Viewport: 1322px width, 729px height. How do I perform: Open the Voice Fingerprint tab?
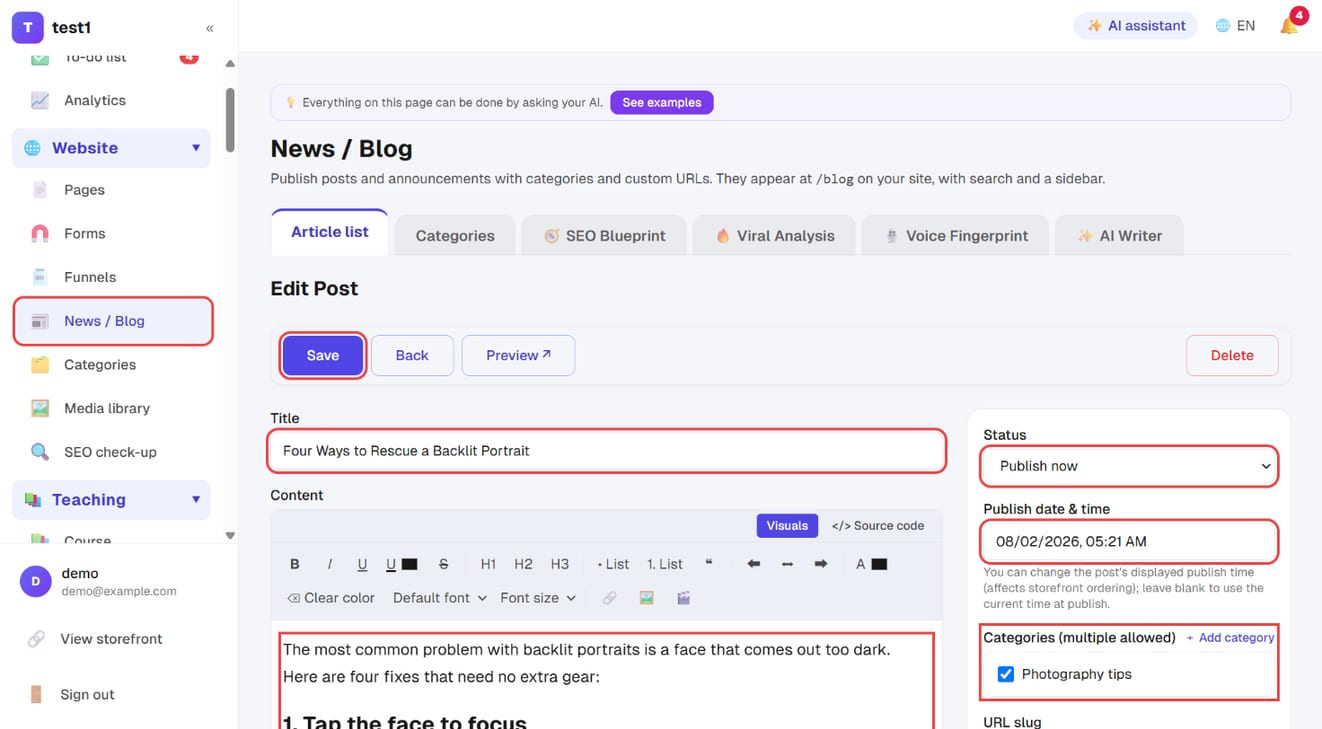point(955,236)
